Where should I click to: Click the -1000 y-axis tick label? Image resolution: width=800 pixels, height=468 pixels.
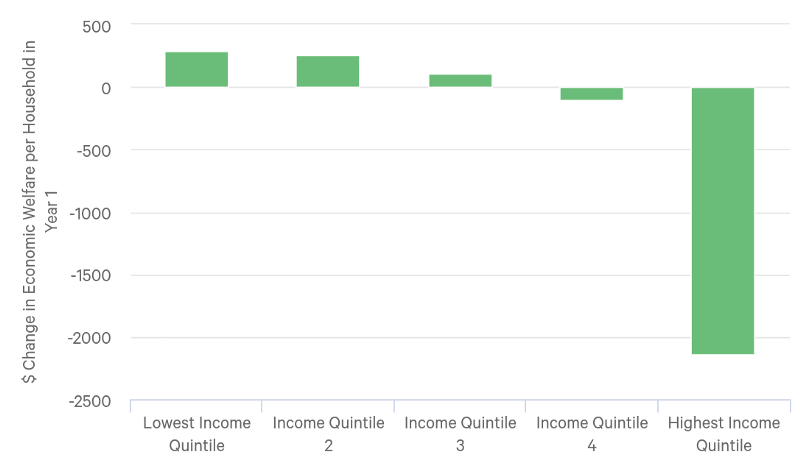90,213
